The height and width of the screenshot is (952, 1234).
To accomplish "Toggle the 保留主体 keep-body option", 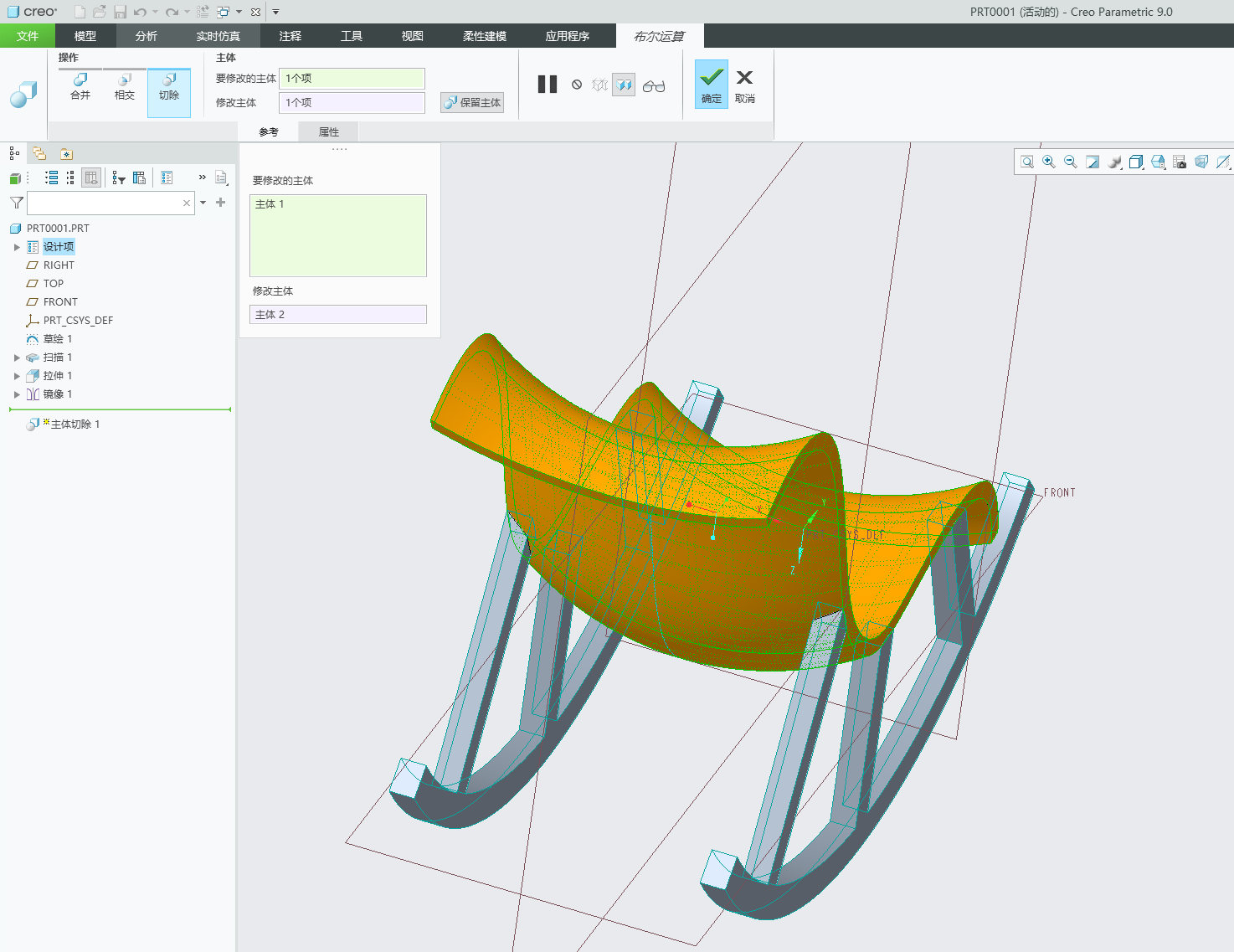I will [x=472, y=102].
